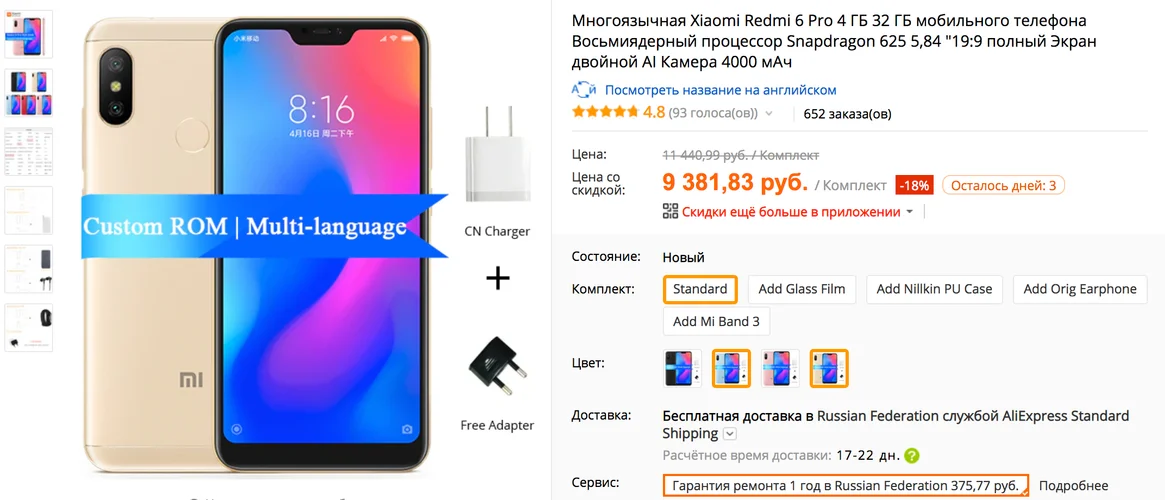Open 'Посмотреть название на английском' link
This screenshot has width=1165, height=500.
(721, 90)
